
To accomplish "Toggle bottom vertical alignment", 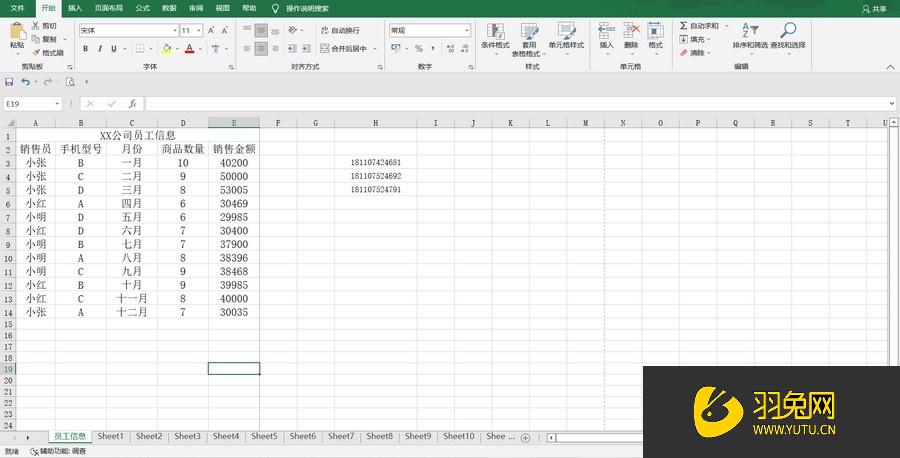I will [276, 30].
